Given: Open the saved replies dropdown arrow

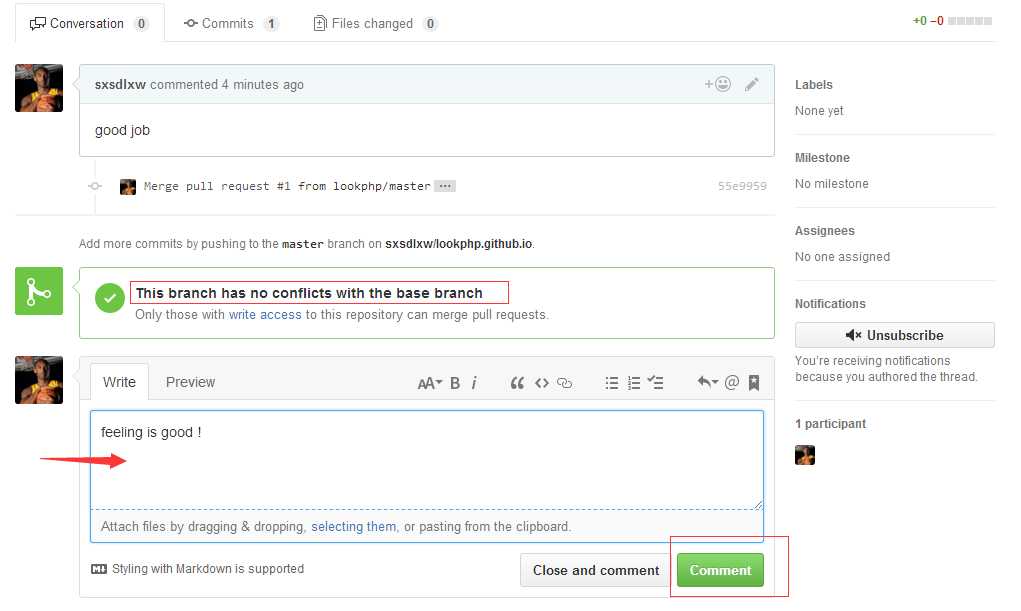Looking at the screenshot, I should pos(707,382).
